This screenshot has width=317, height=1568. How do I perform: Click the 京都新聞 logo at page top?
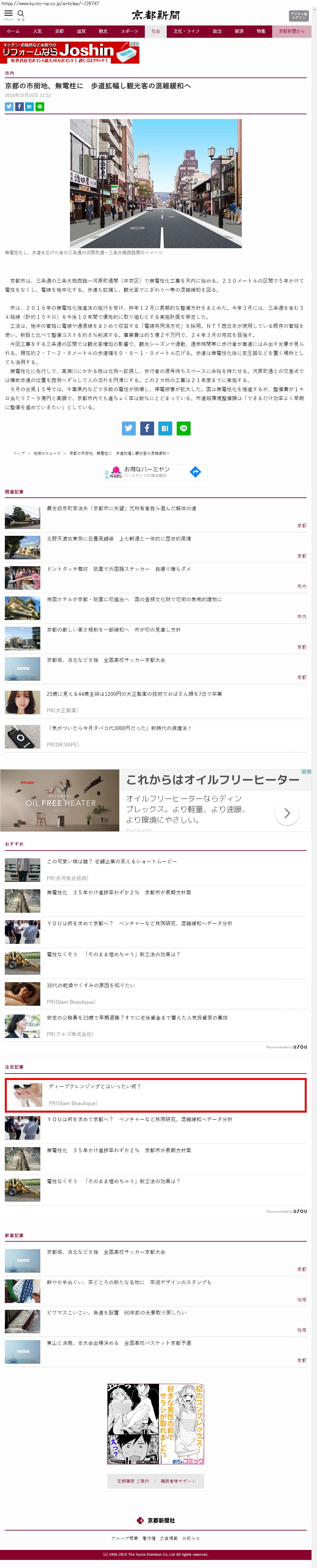click(x=156, y=15)
